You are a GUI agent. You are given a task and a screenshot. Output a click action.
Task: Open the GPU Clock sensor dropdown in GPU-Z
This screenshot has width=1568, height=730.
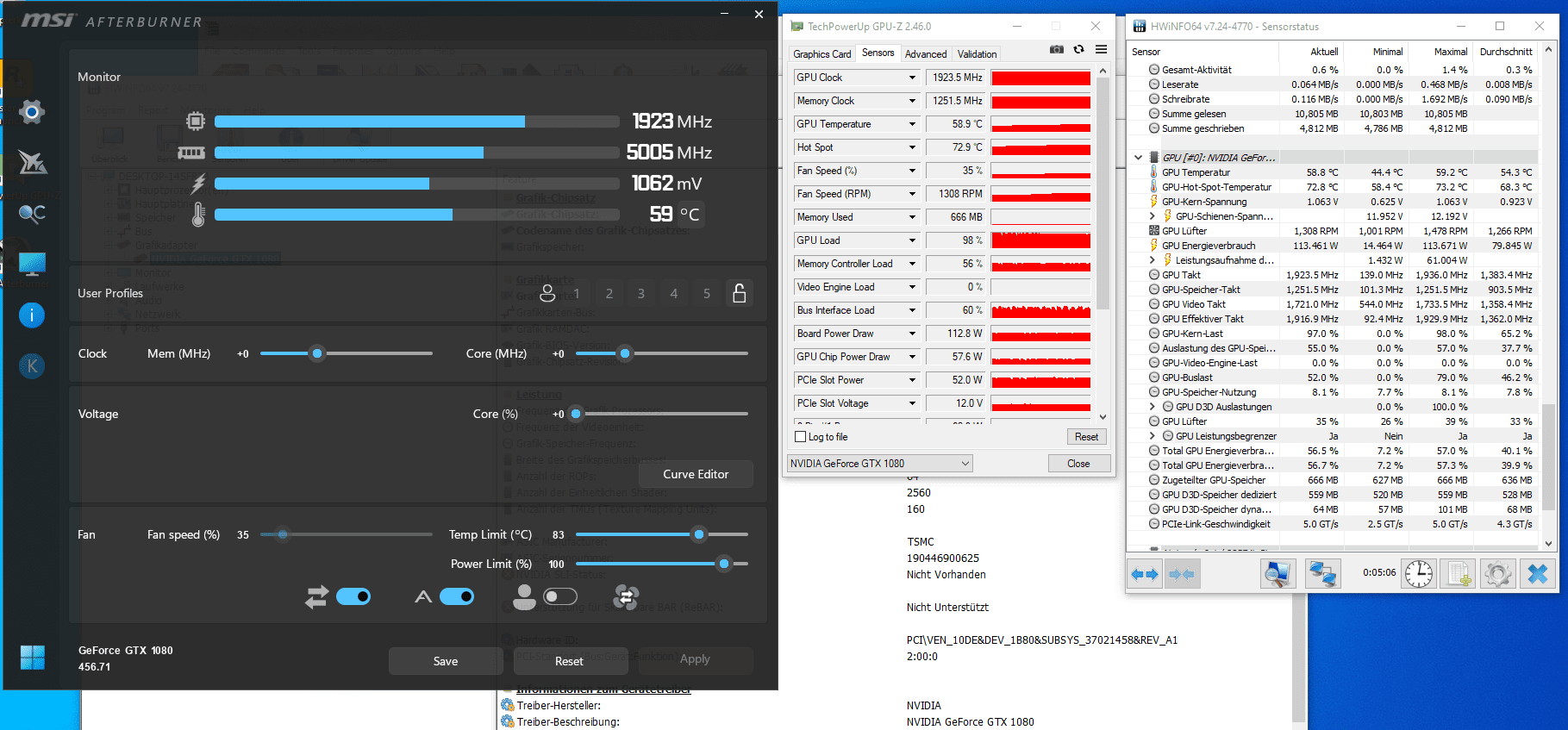point(912,78)
